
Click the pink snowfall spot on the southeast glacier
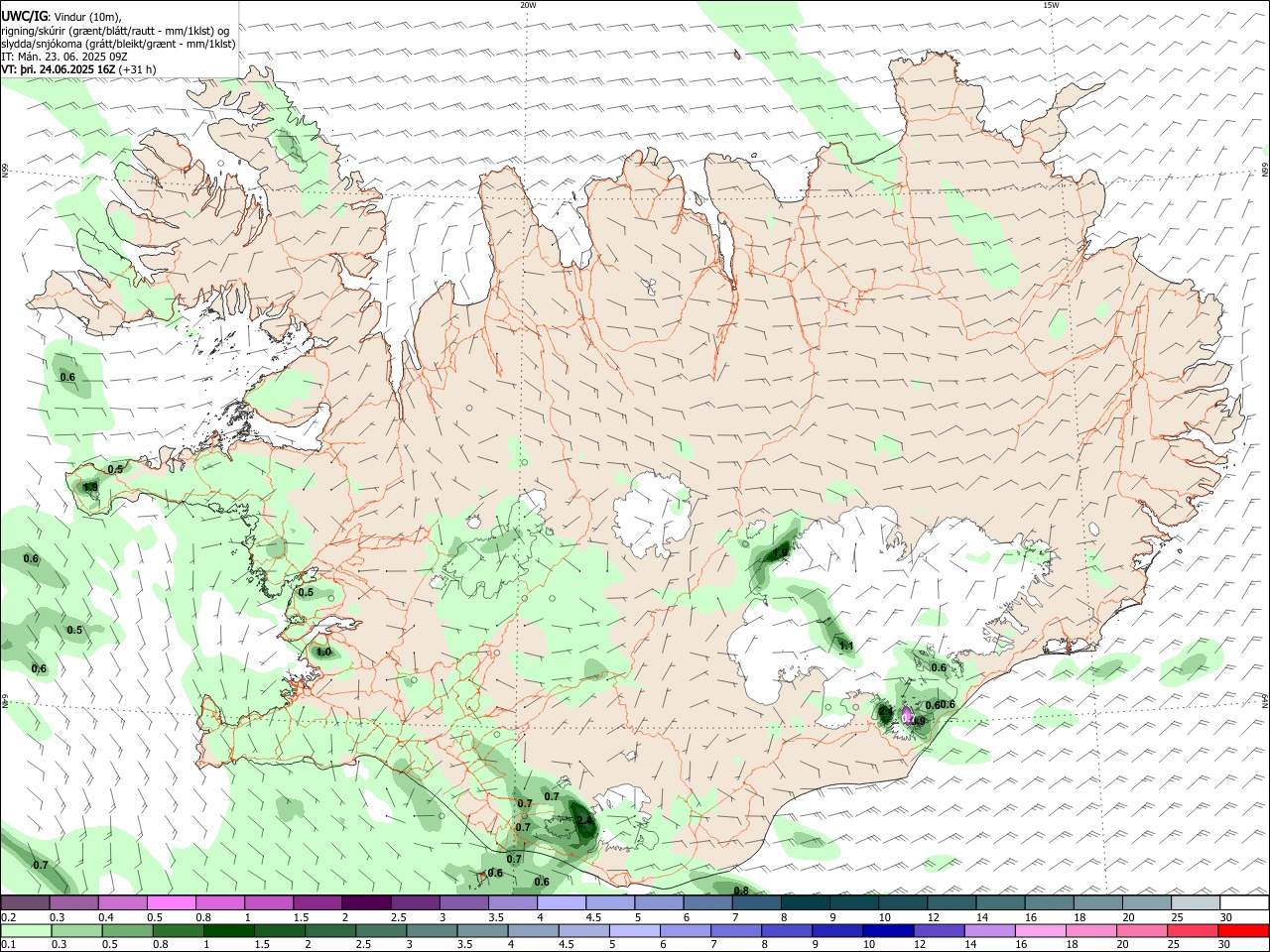(x=907, y=716)
